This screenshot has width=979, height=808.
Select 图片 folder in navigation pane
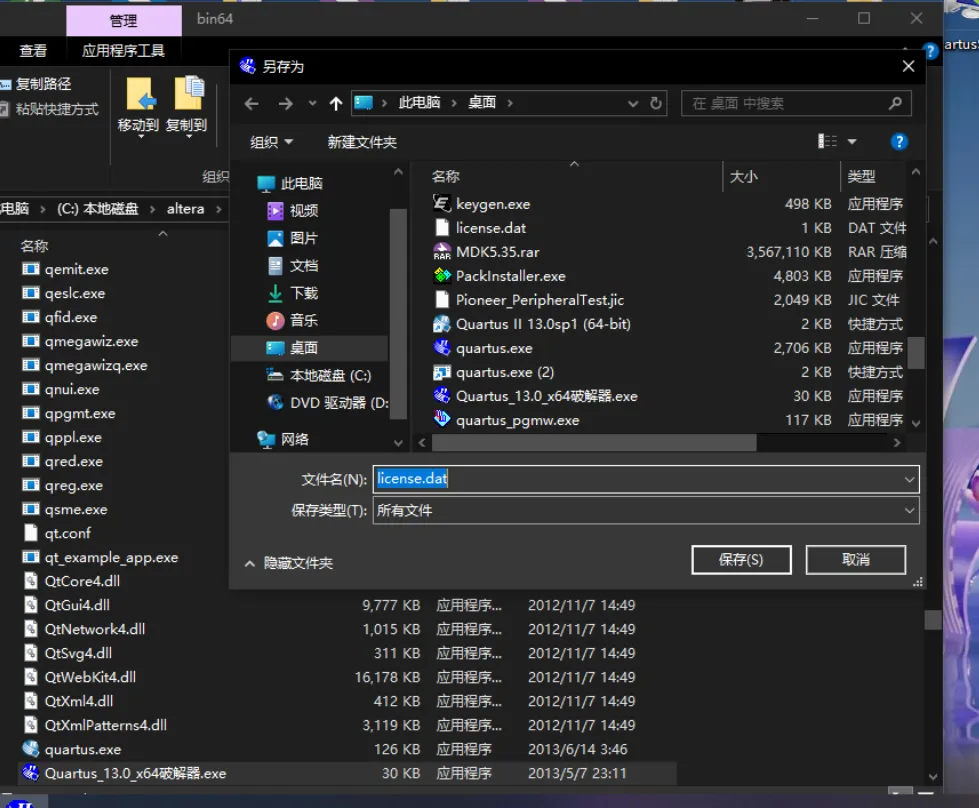(293, 239)
